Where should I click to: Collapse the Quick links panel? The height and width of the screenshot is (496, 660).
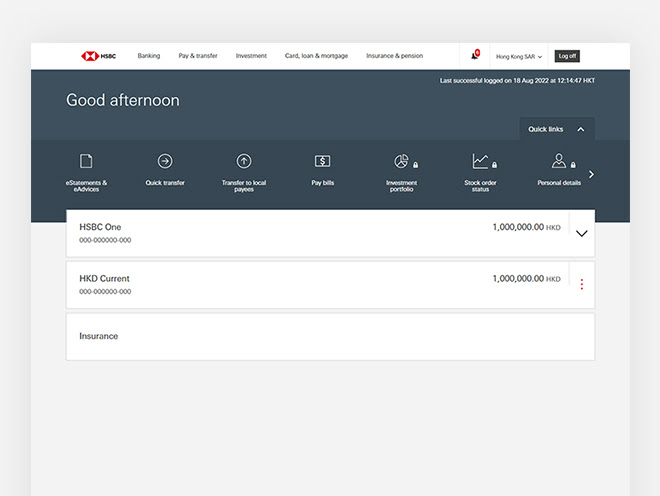click(557, 129)
